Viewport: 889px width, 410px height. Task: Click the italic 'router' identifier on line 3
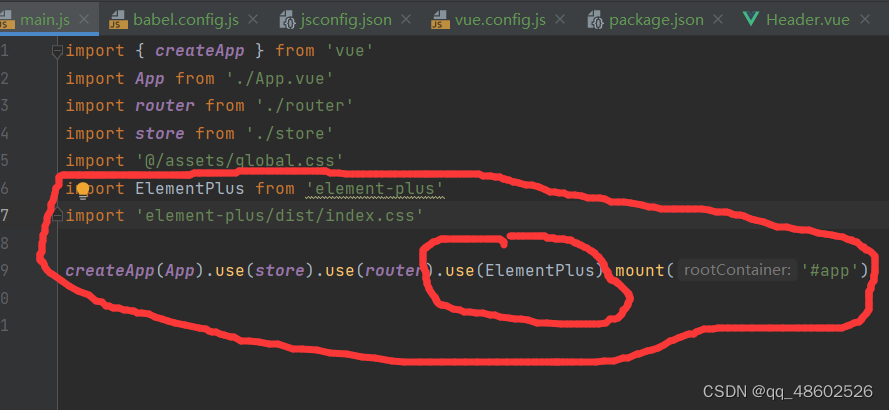click(x=164, y=105)
